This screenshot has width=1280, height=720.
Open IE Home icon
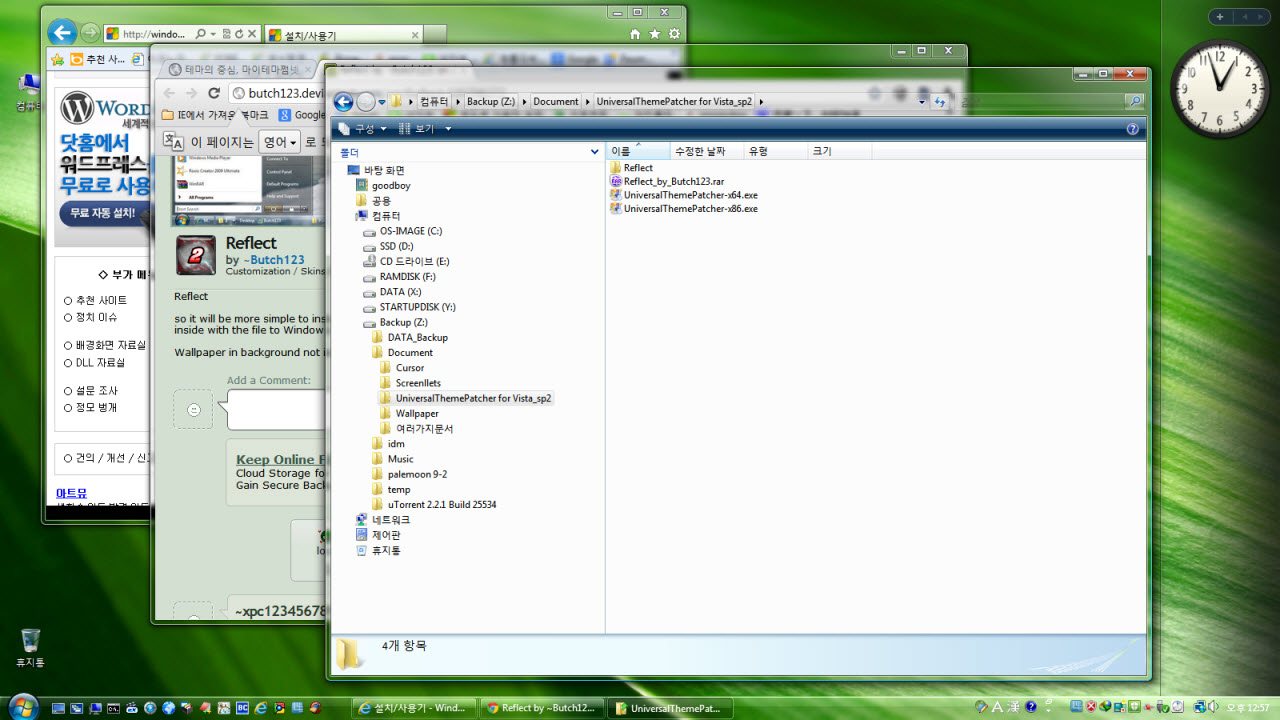(635, 34)
